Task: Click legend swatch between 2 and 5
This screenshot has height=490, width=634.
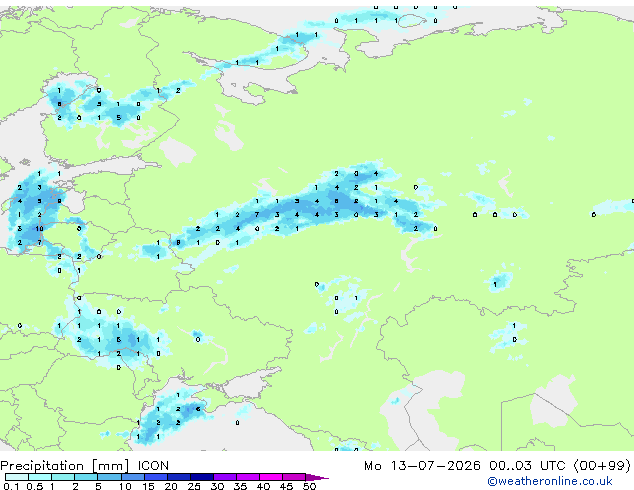Action: click(x=86, y=477)
